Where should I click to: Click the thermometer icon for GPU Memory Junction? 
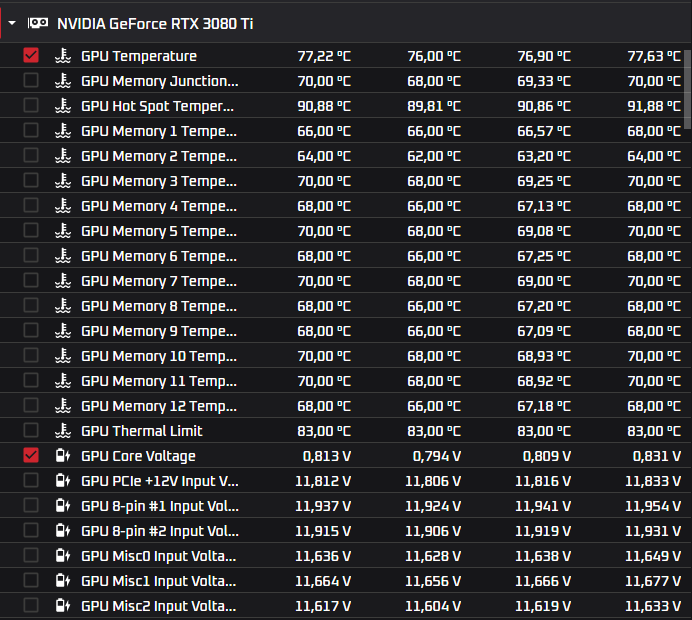pyautogui.click(x=63, y=81)
